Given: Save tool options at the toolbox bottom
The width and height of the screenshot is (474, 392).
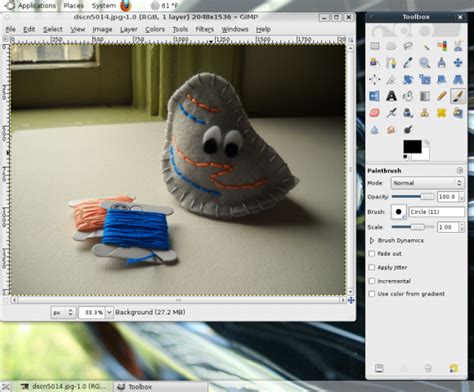Looking at the screenshot, I should coord(379,368).
